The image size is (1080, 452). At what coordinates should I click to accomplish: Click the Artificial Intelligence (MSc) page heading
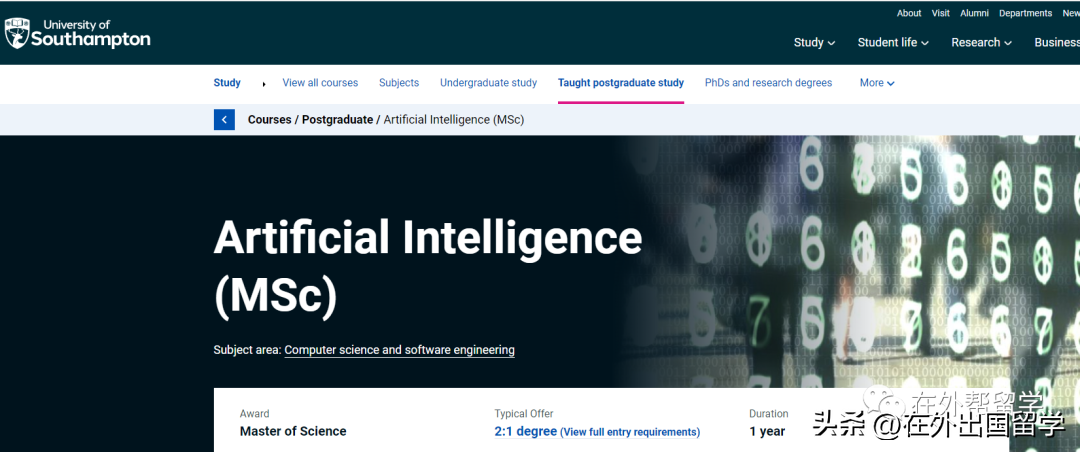(x=427, y=267)
